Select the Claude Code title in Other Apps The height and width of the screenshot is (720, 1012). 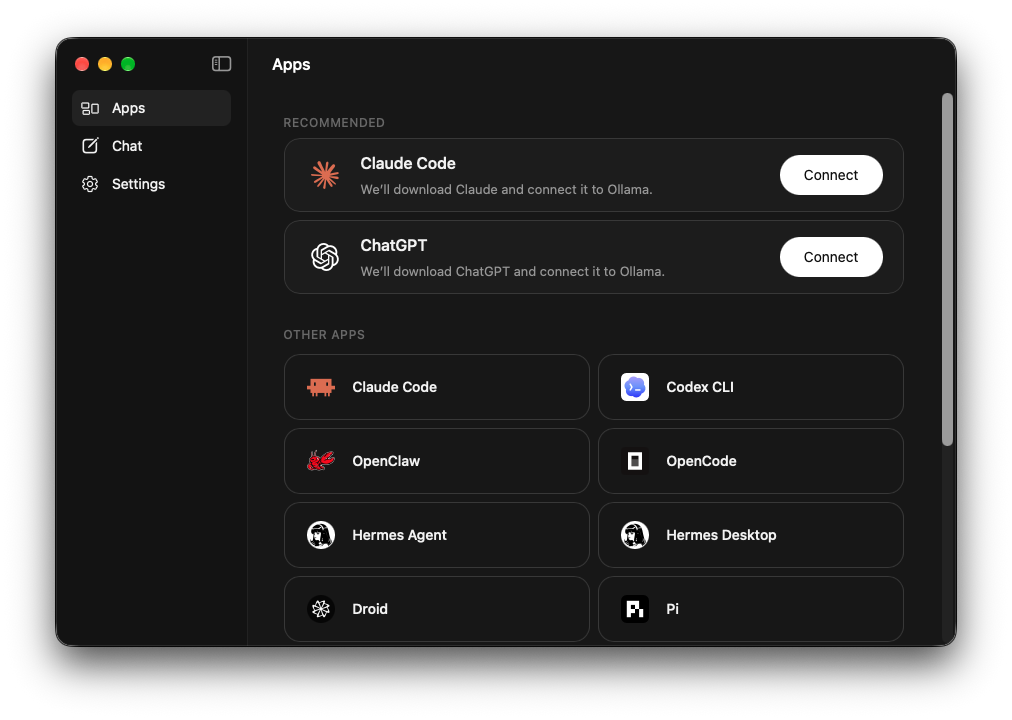(x=394, y=387)
